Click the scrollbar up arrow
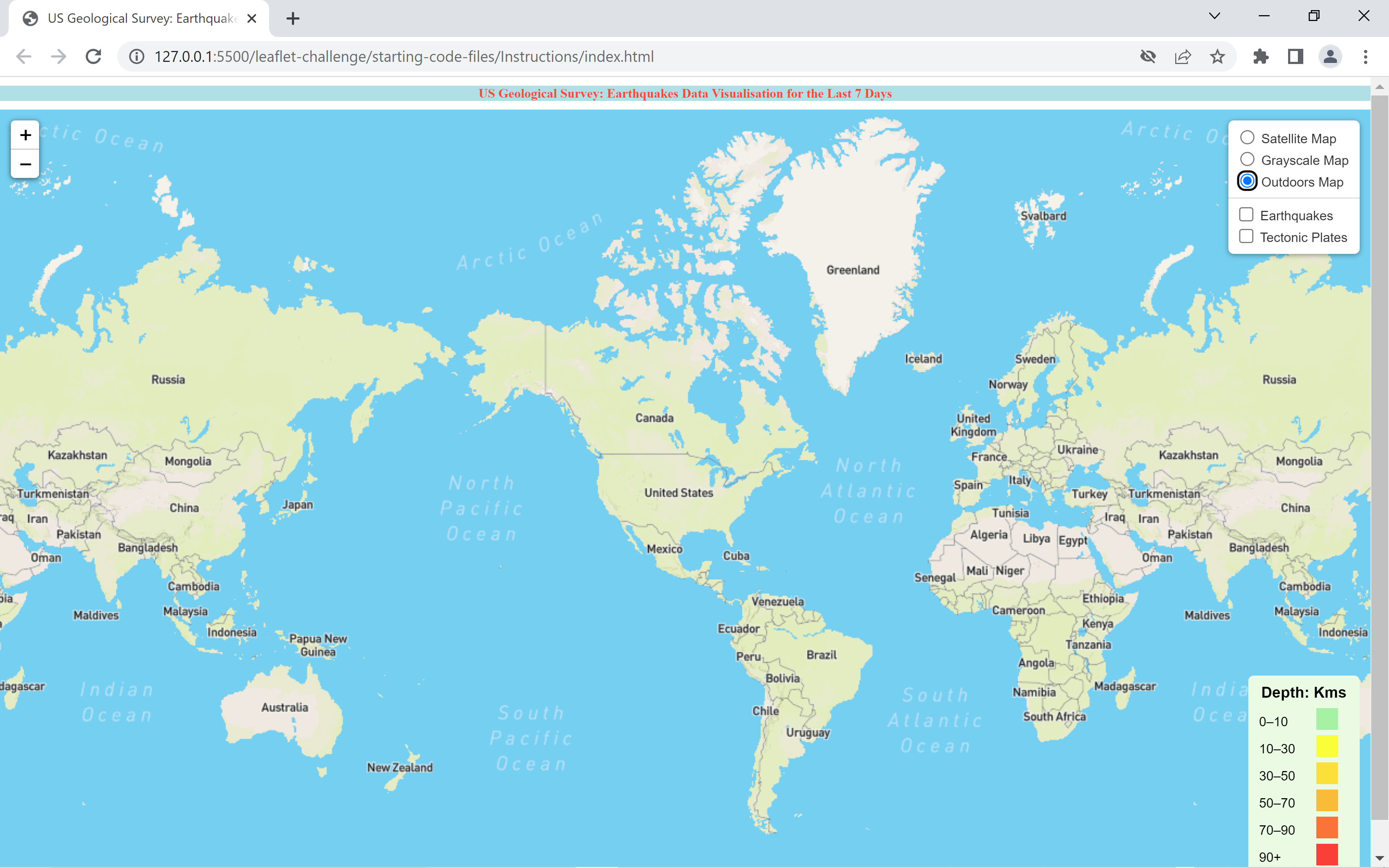This screenshot has width=1389, height=868. (1380, 87)
